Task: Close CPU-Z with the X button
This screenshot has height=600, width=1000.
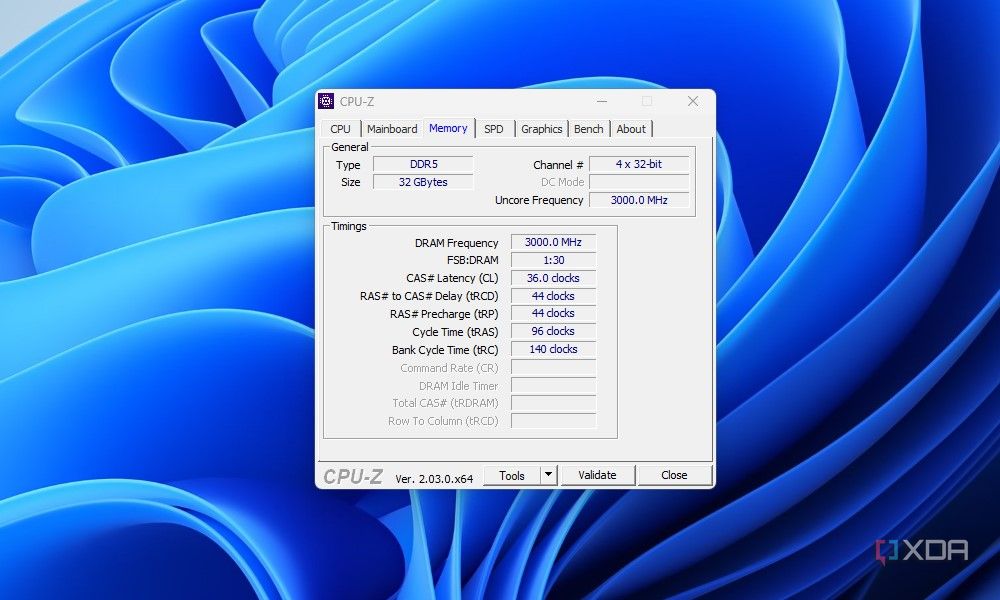Action: click(693, 101)
